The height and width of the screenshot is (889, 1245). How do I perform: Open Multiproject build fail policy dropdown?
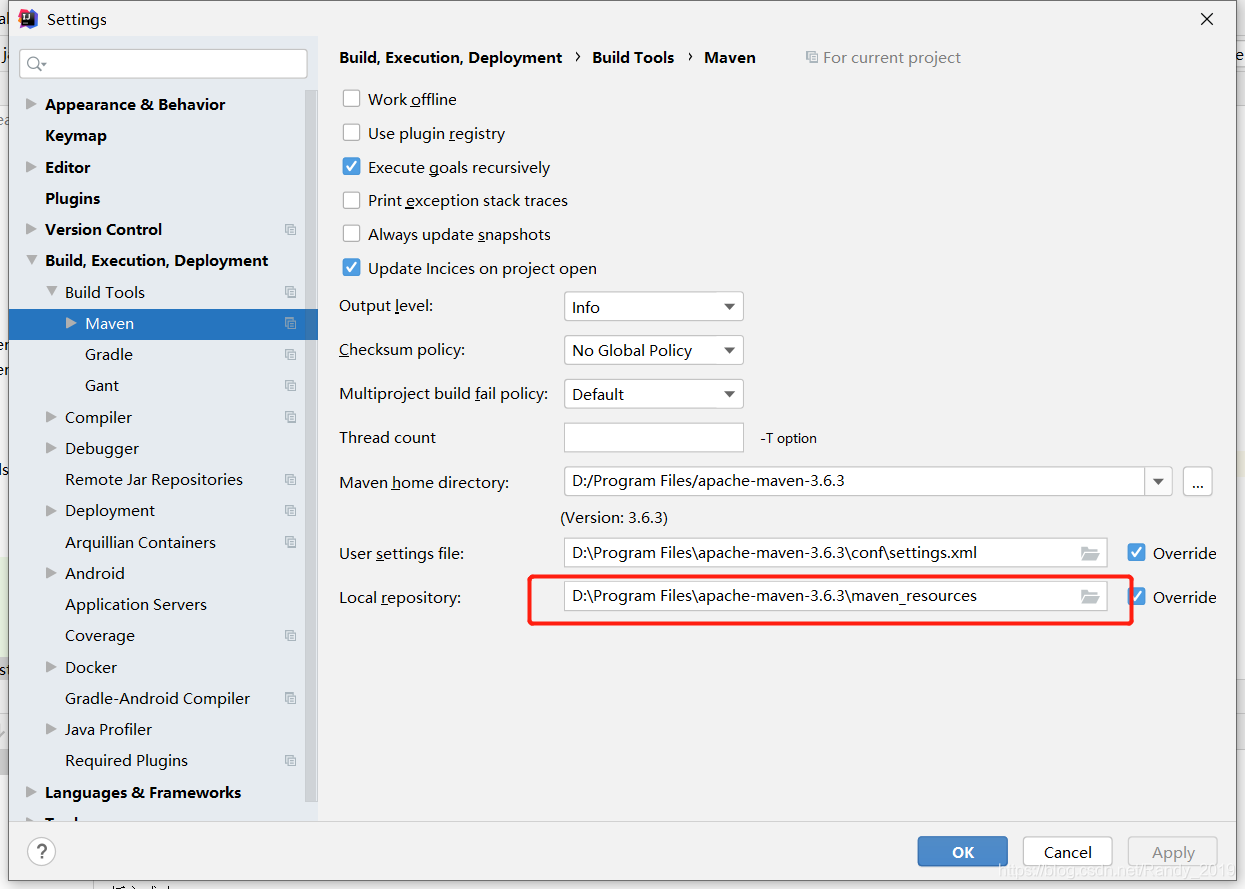click(654, 394)
